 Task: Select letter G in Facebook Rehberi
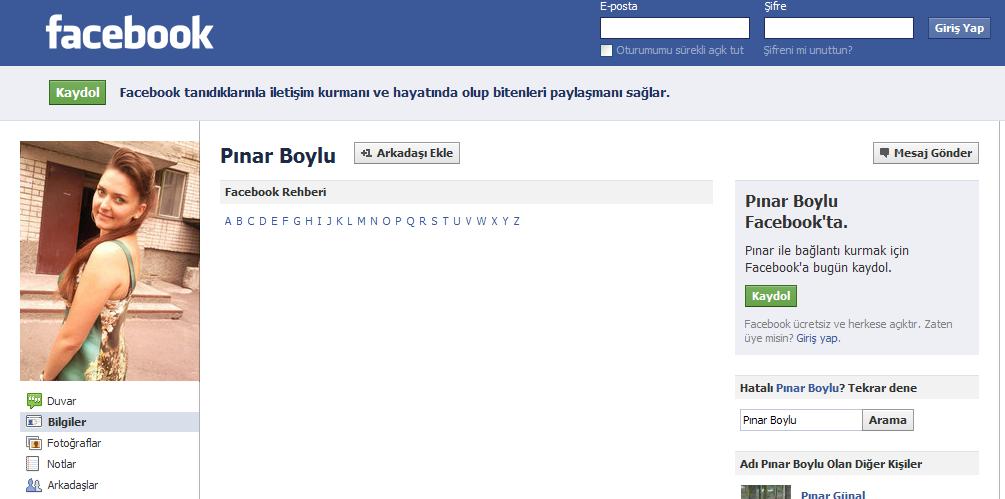[x=297, y=222]
